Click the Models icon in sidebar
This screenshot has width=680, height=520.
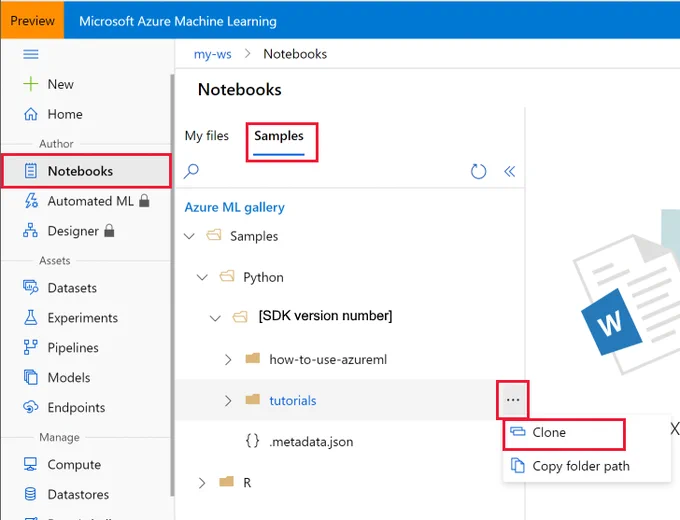(30, 377)
